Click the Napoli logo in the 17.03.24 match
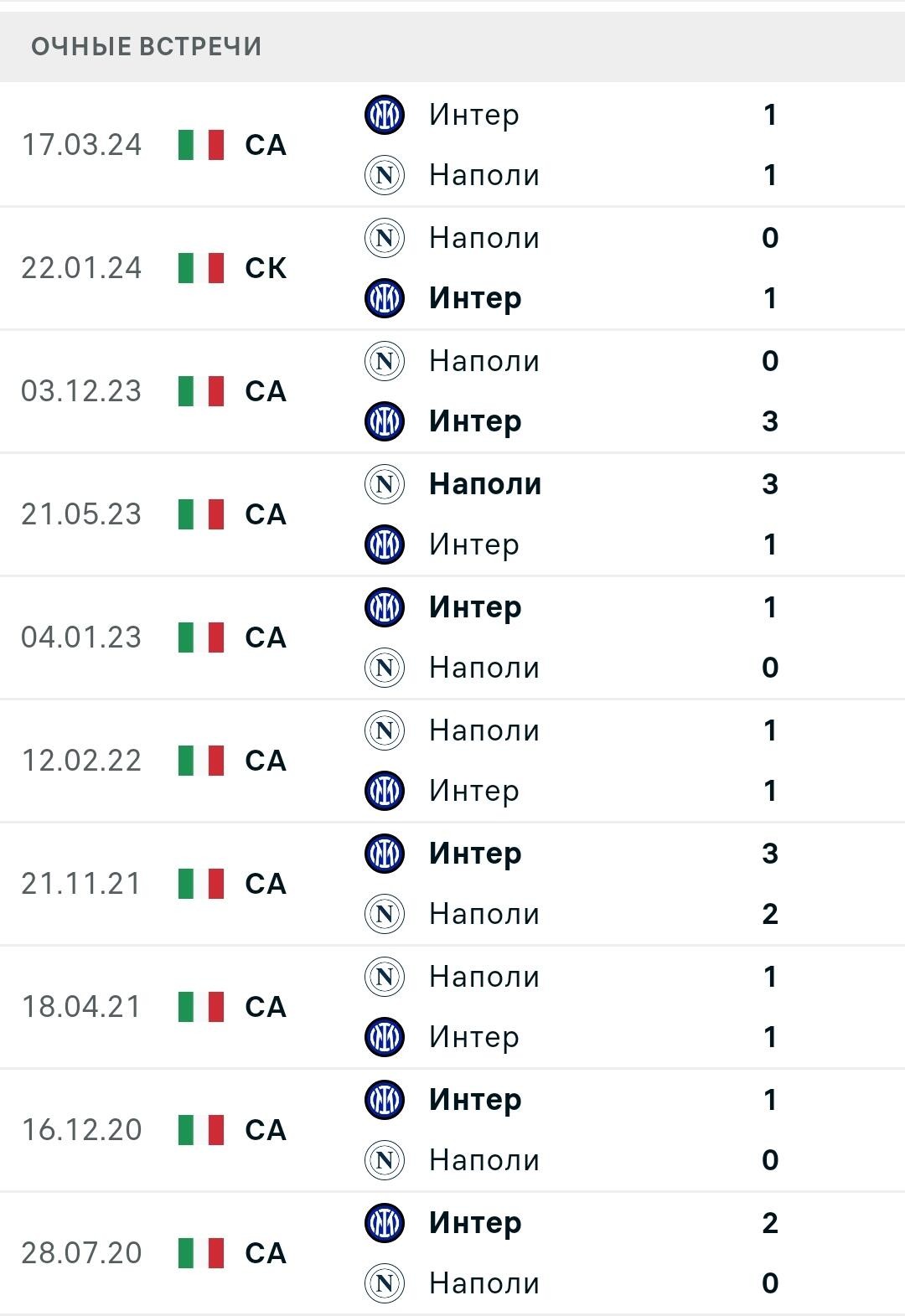The width and height of the screenshot is (905, 1316). [x=385, y=175]
